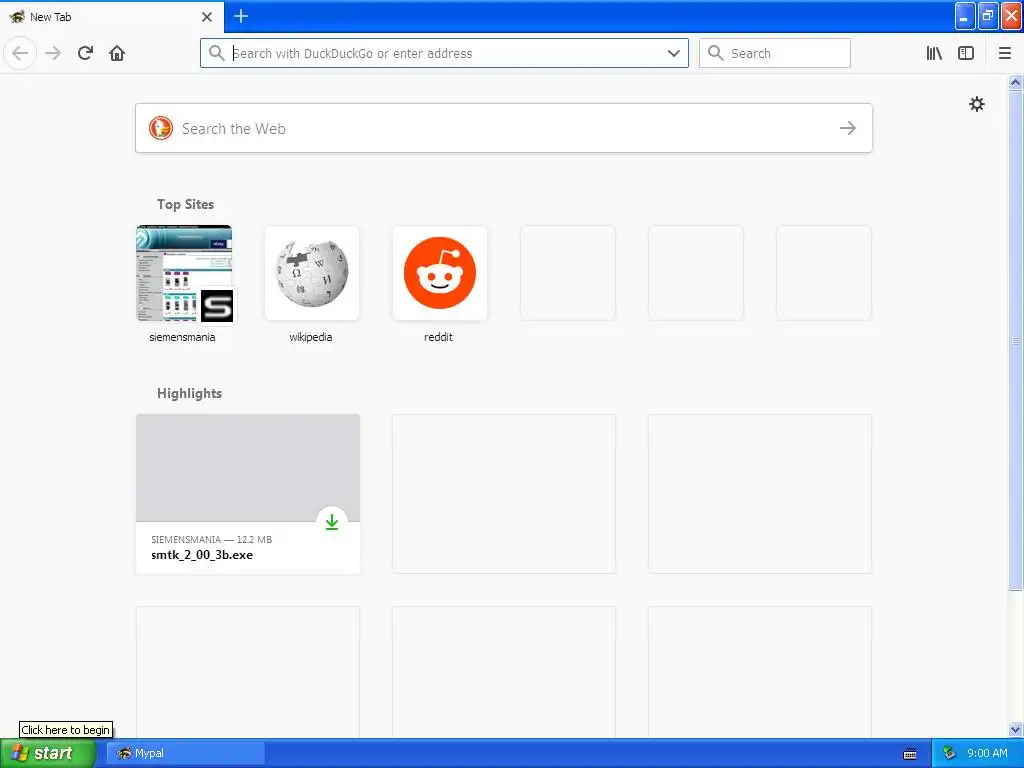Viewport: 1024px width, 768px height.
Task: Reload the current page
Action: (85, 53)
